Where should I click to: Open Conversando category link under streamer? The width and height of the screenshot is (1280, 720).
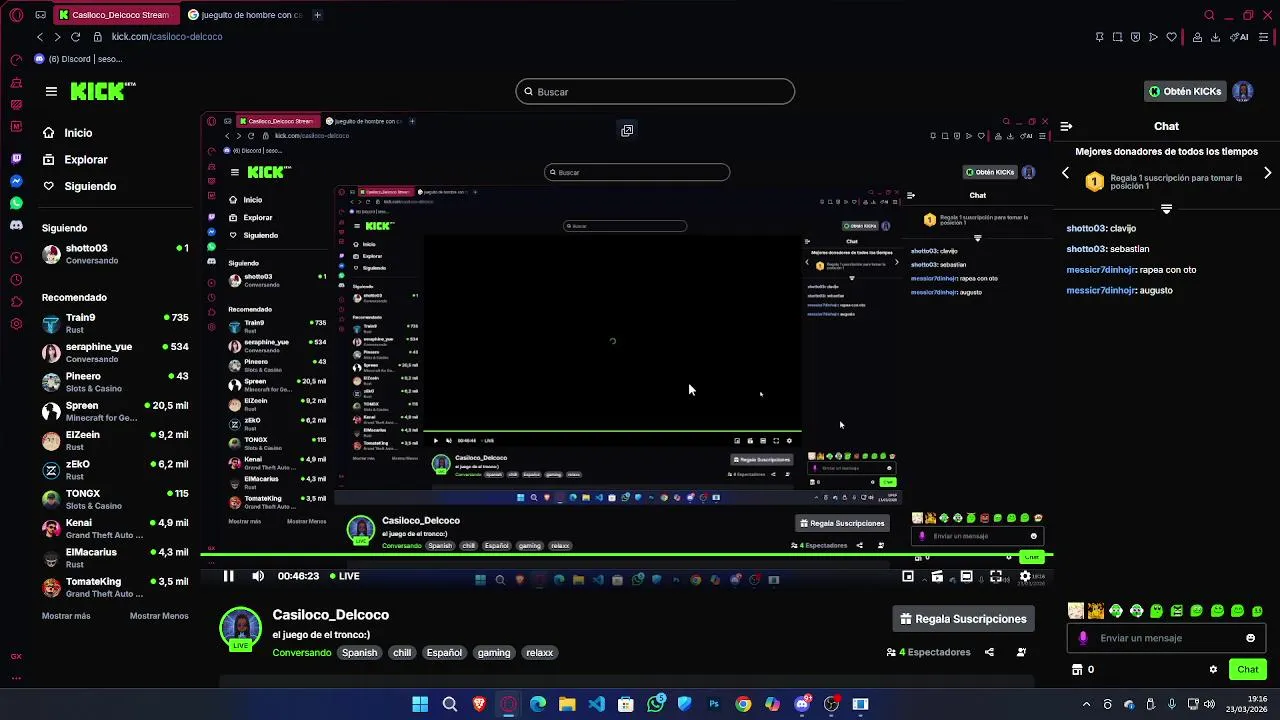(302, 652)
